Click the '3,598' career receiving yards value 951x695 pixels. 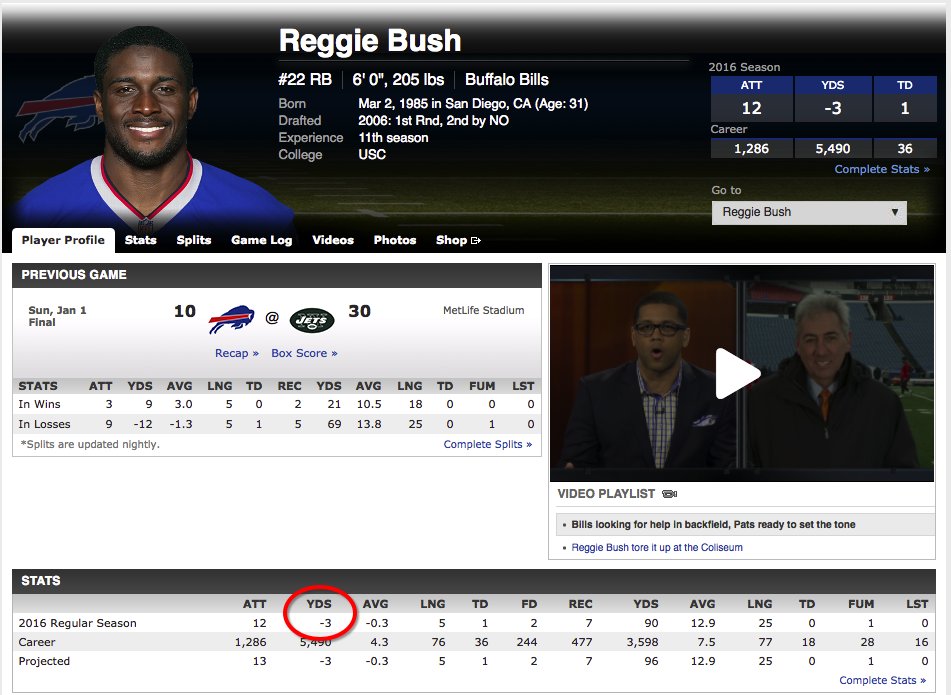[642, 642]
